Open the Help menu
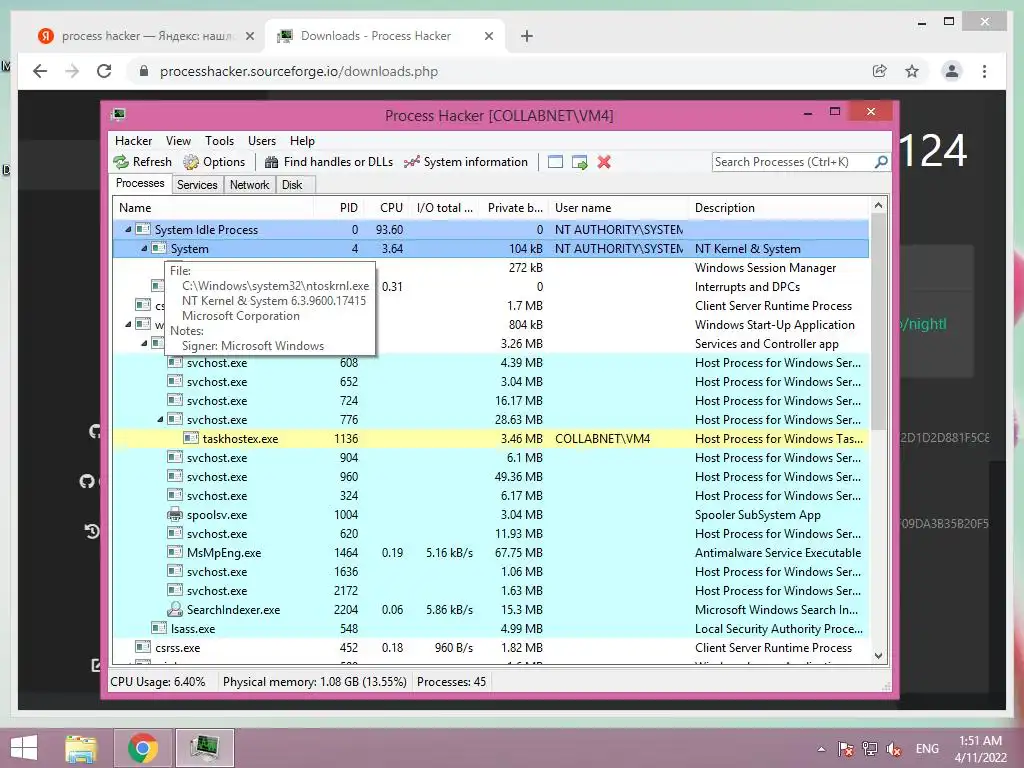 (302, 141)
